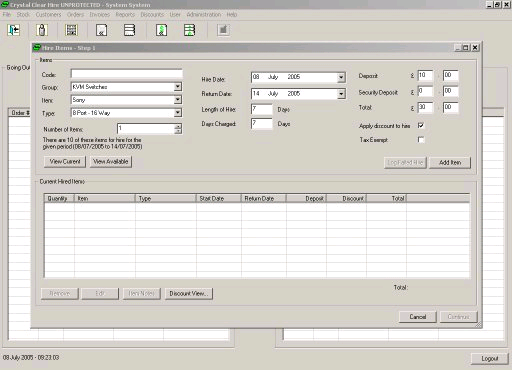This screenshot has height=370, width=512.
Task: Open the Orders menu
Action: pos(75,14)
